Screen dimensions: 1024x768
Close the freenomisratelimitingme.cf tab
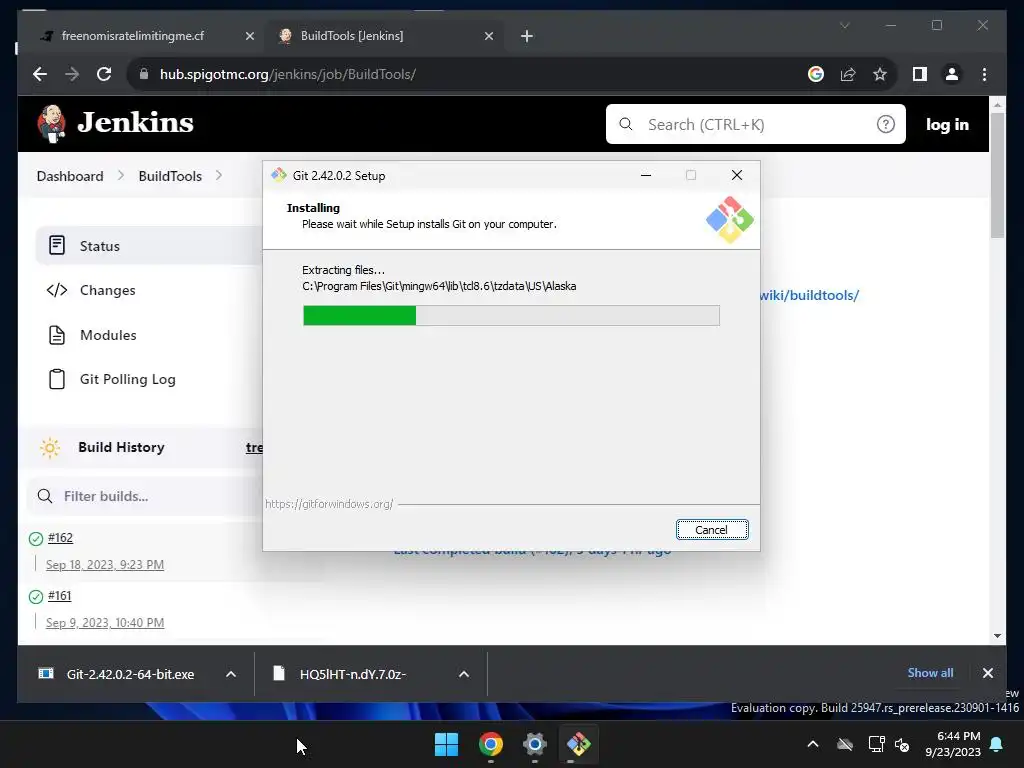point(249,36)
